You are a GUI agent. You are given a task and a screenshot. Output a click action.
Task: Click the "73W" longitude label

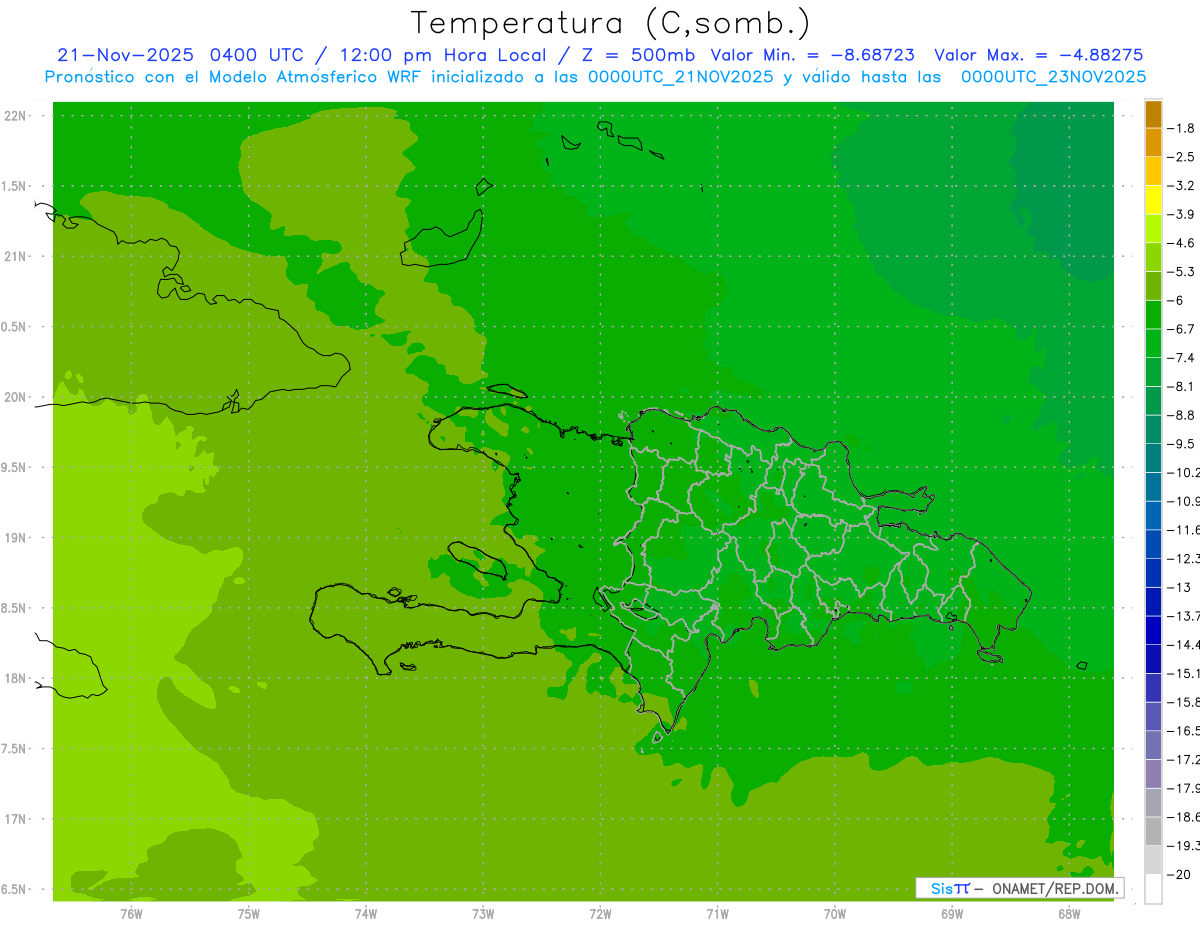483,914
